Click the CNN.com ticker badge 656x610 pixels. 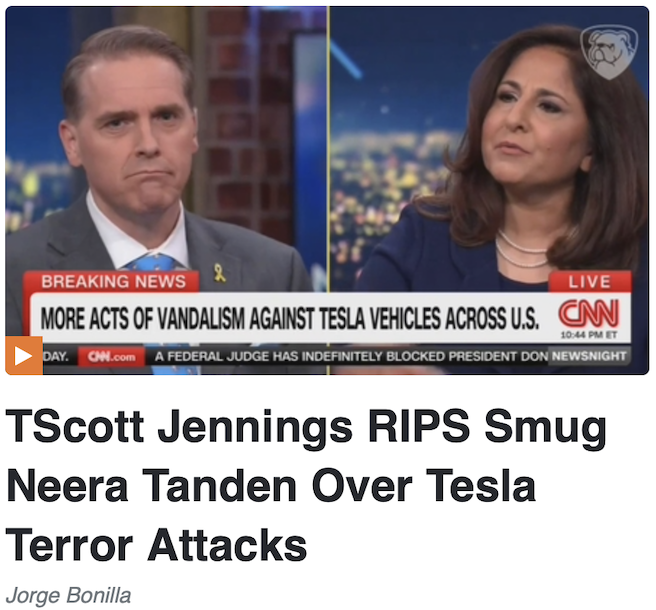pyautogui.click(x=112, y=357)
